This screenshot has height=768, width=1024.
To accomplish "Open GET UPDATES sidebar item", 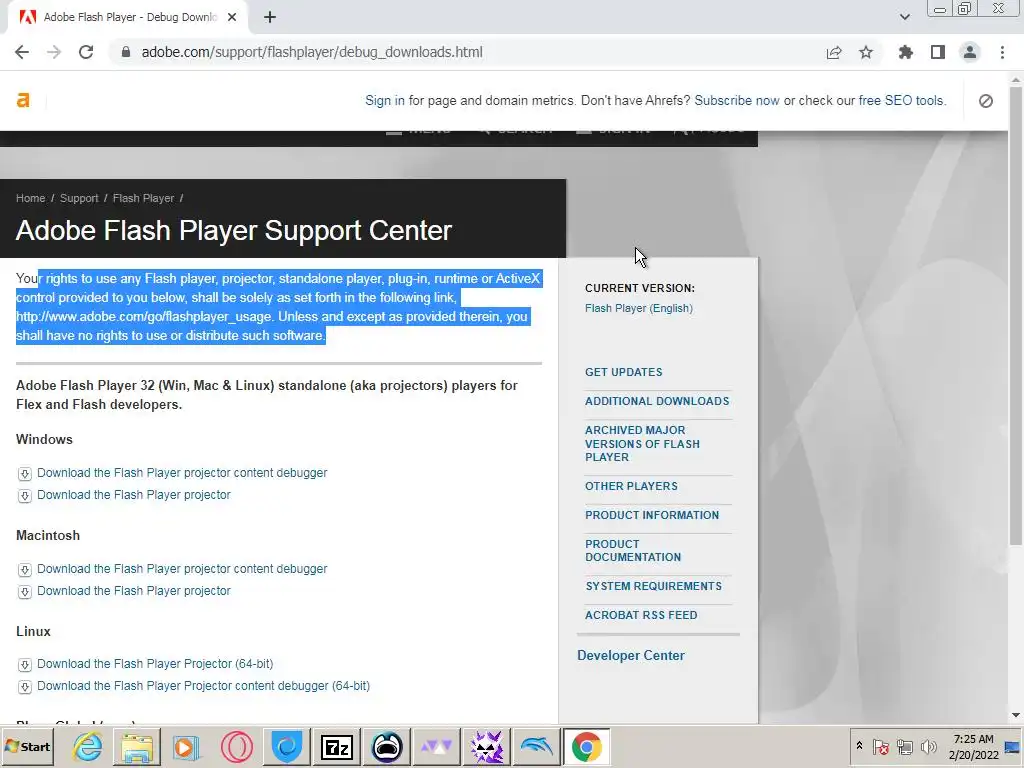I will (x=624, y=372).
